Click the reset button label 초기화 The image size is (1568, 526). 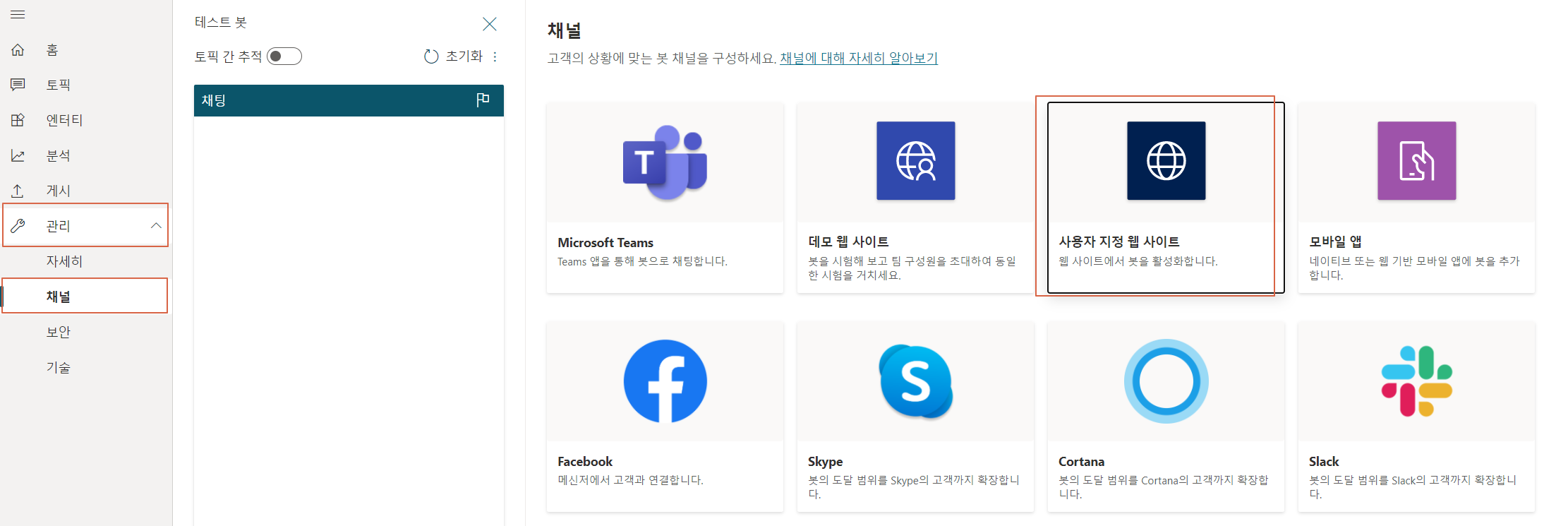(464, 56)
